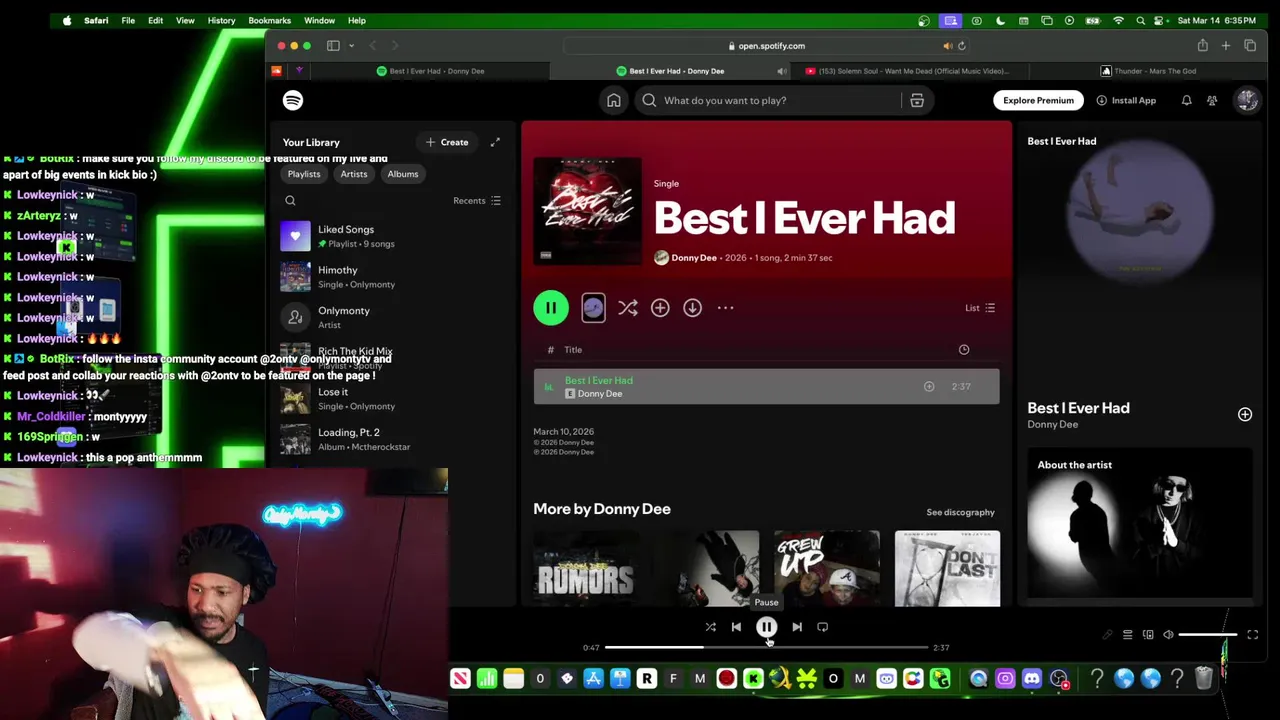Pause playback in bottom player bar
1280x720 pixels.
pos(766,627)
